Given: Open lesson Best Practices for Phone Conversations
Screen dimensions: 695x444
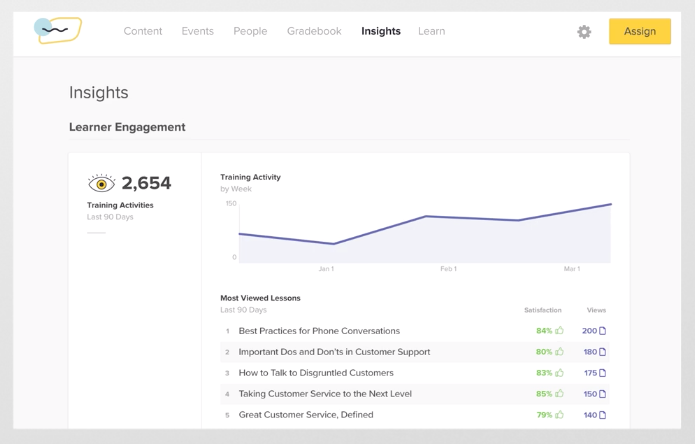Looking at the screenshot, I should (x=319, y=331).
